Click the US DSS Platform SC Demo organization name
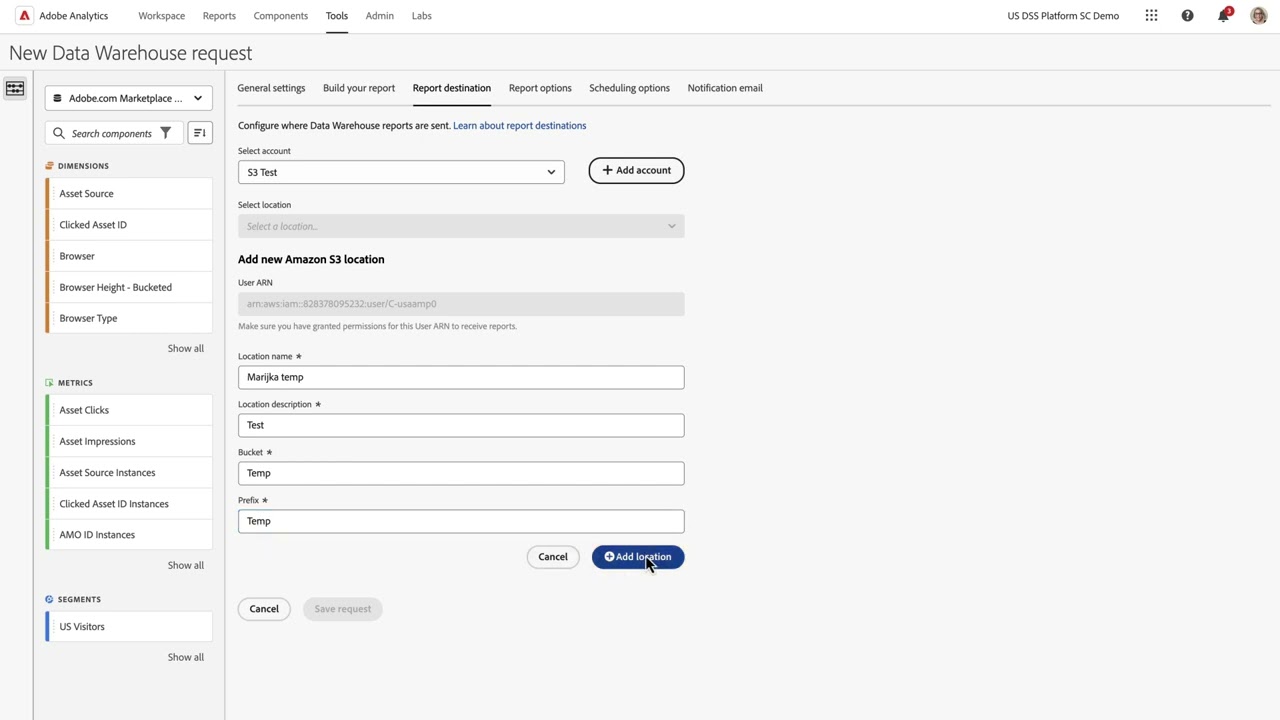The height and width of the screenshot is (720, 1280). pyautogui.click(x=1063, y=16)
